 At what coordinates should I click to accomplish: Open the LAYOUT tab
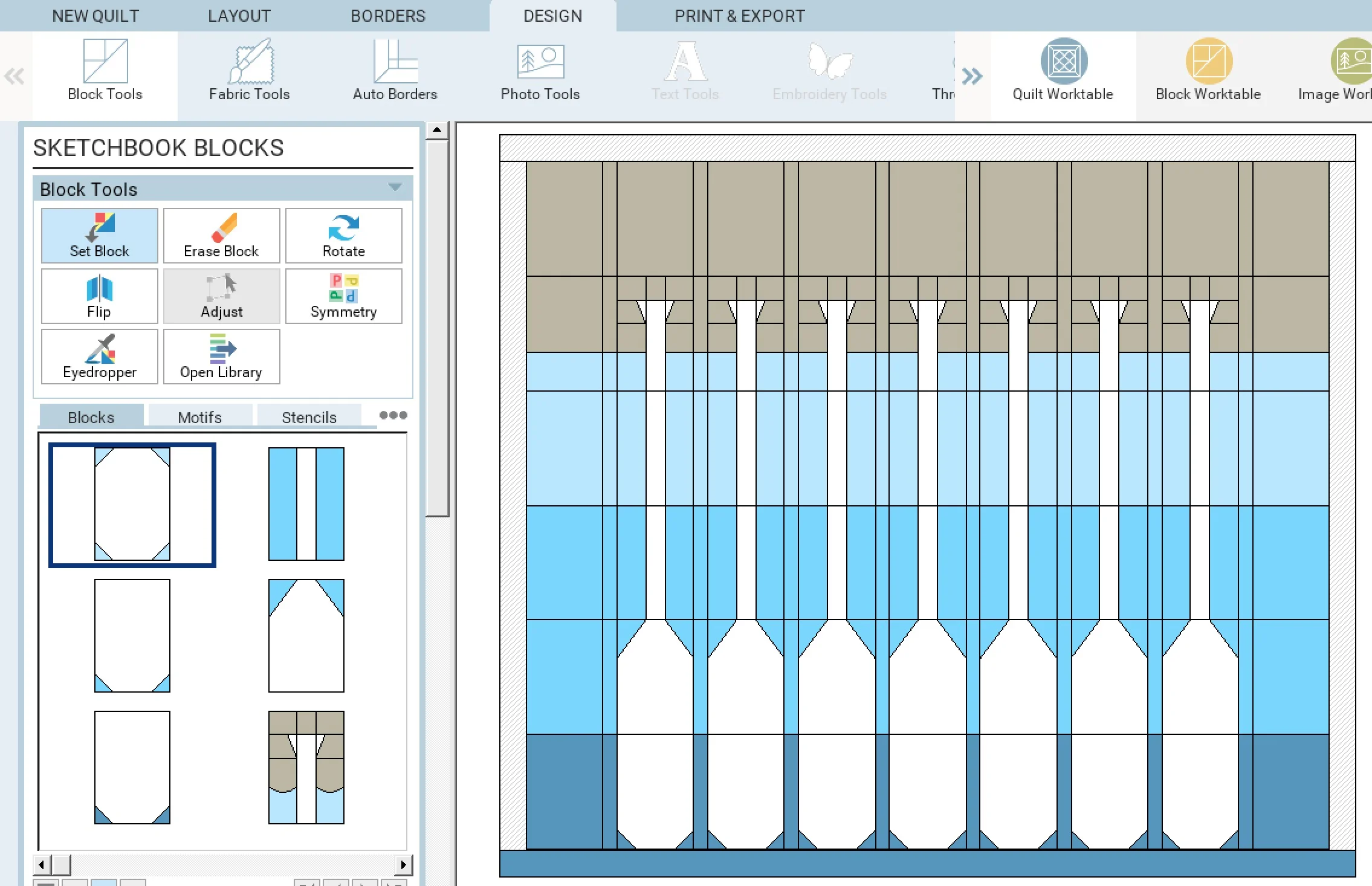click(239, 16)
